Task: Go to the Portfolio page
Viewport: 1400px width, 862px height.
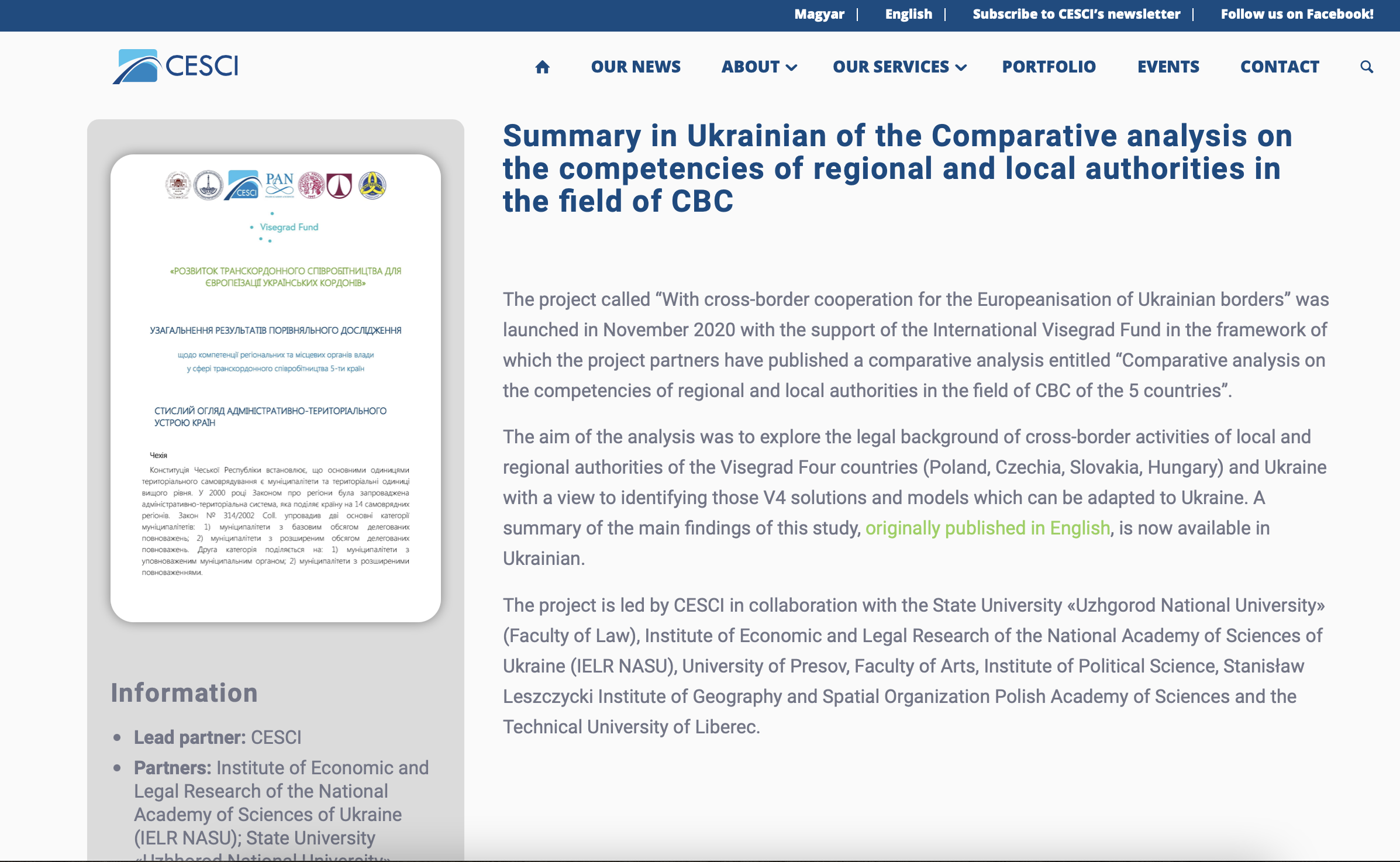Action: (x=1049, y=67)
